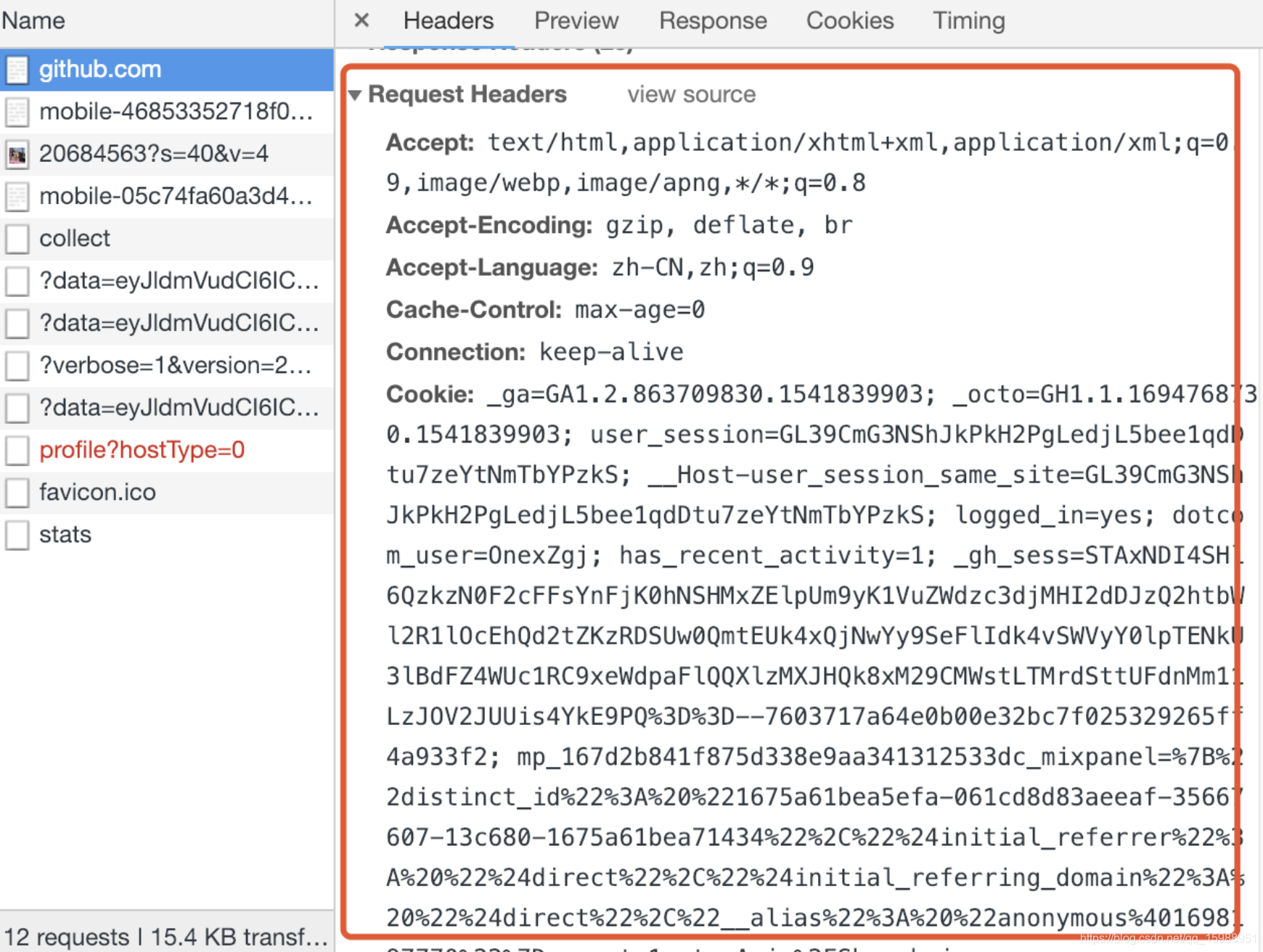Viewport: 1263px width, 952px height.
Task: Click the Connection value keep-alive
Action: [x=611, y=352]
